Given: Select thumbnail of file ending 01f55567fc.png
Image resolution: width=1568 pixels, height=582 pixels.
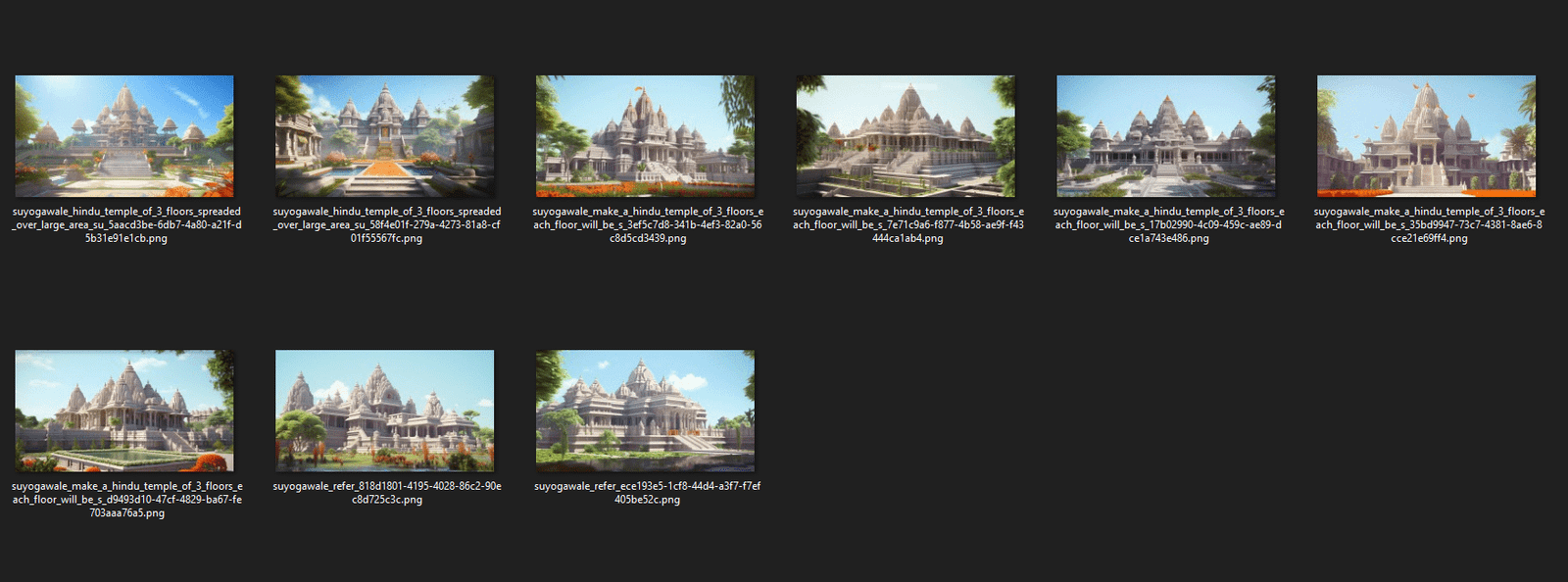Looking at the screenshot, I should (x=385, y=136).
